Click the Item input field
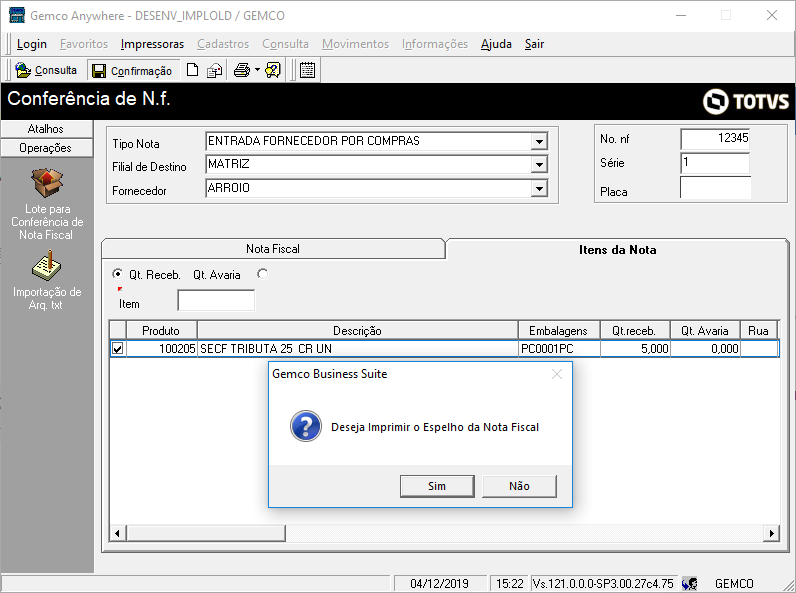Image resolution: width=796 pixels, height=593 pixels. (216, 301)
